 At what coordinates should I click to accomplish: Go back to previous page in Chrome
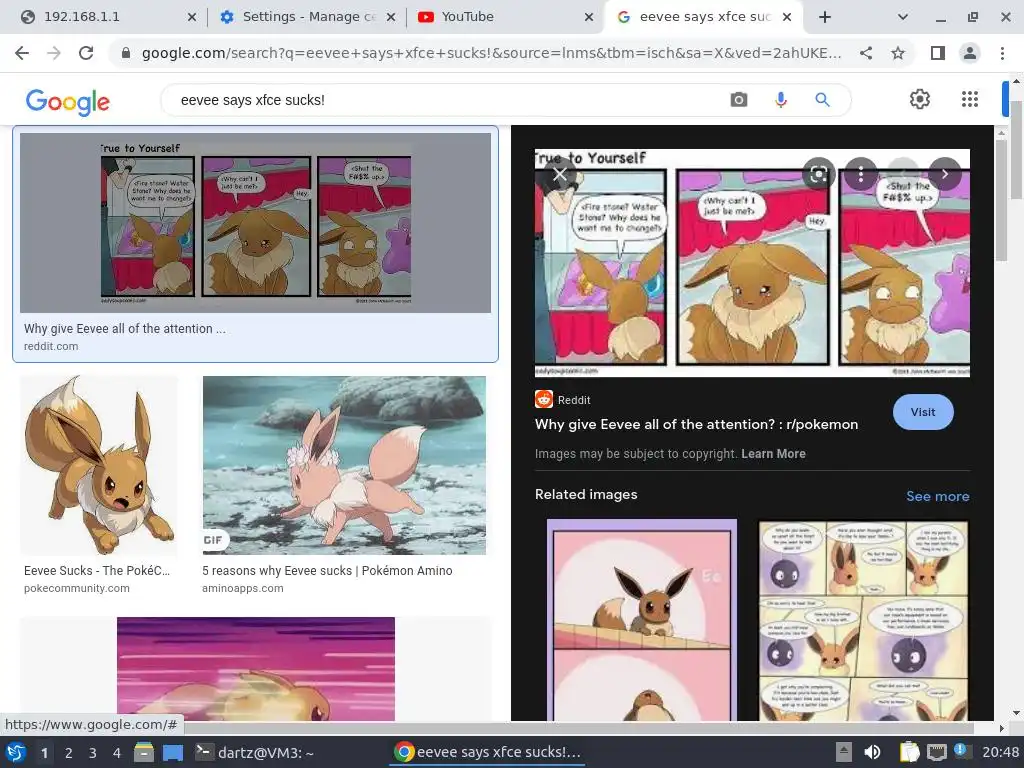click(22, 53)
